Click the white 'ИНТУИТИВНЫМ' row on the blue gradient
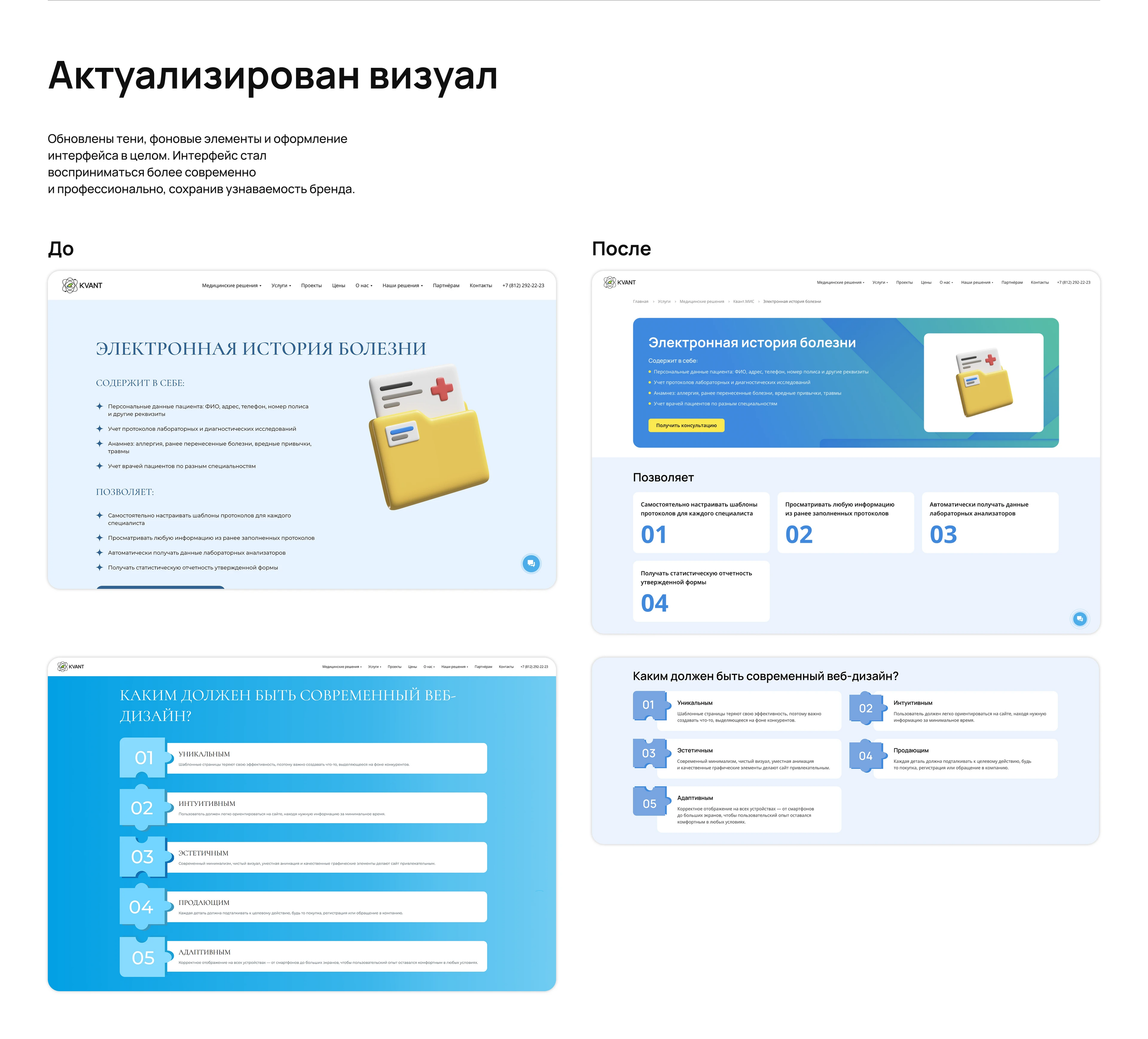The height and width of the screenshot is (1039, 1148). (x=326, y=807)
